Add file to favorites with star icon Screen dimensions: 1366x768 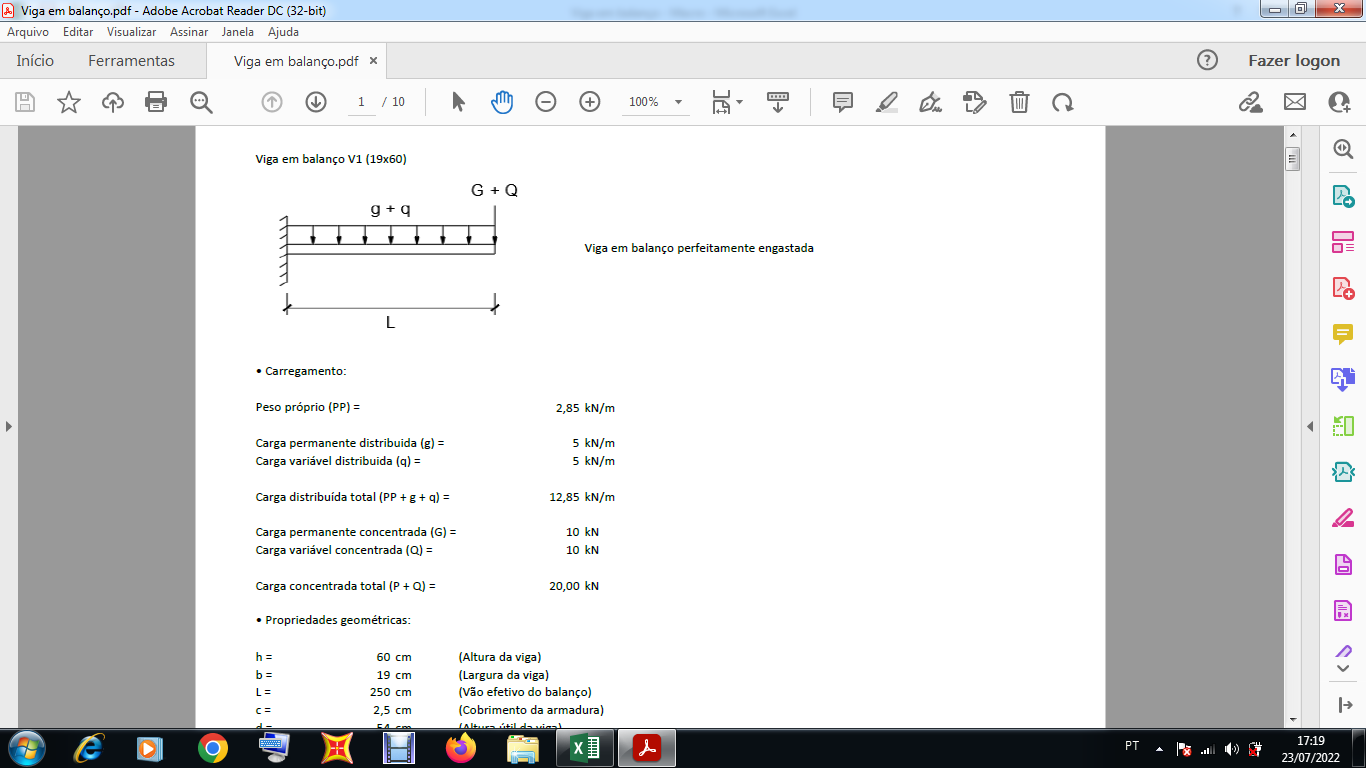coord(69,102)
